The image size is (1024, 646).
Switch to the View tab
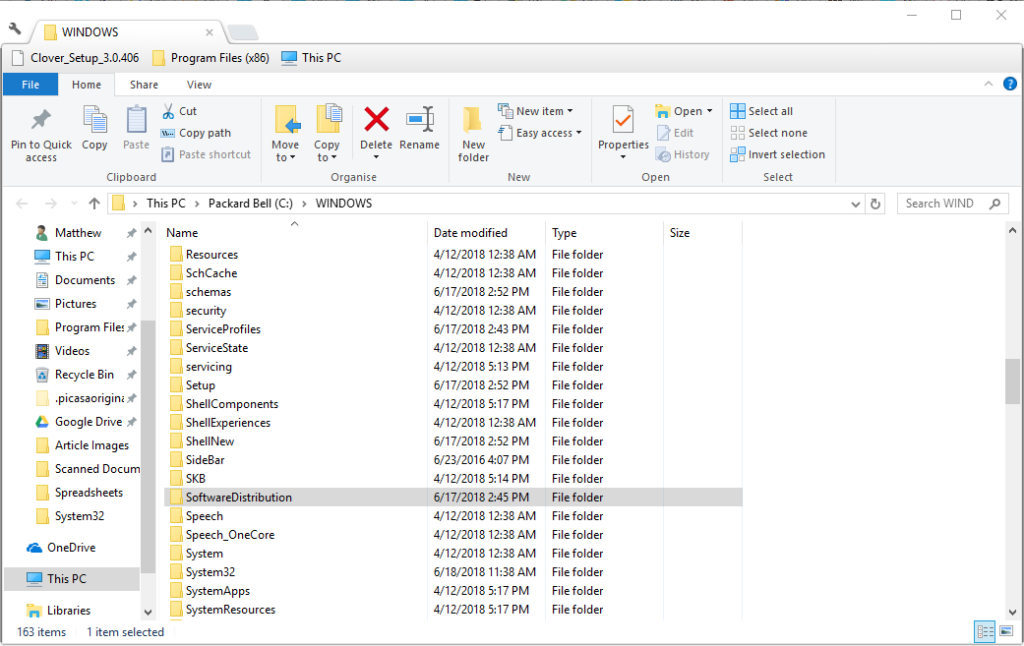(x=199, y=85)
